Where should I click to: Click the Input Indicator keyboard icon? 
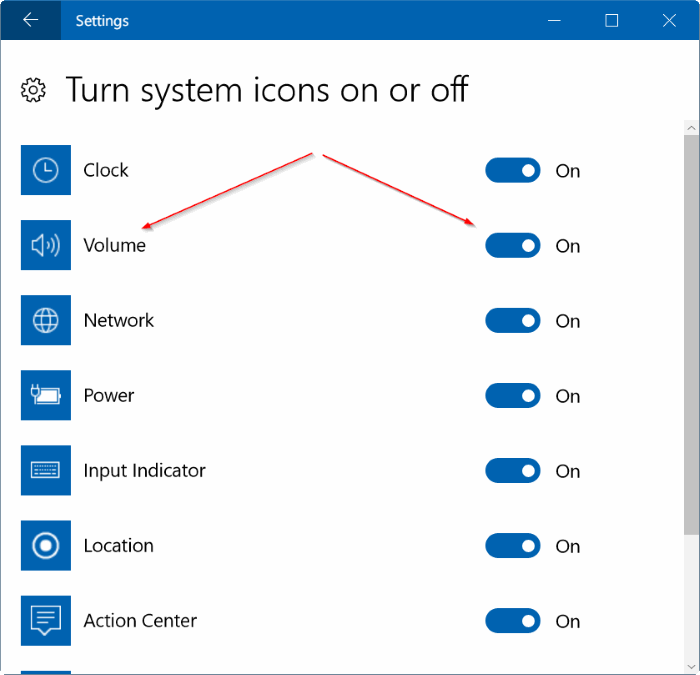tap(46, 470)
